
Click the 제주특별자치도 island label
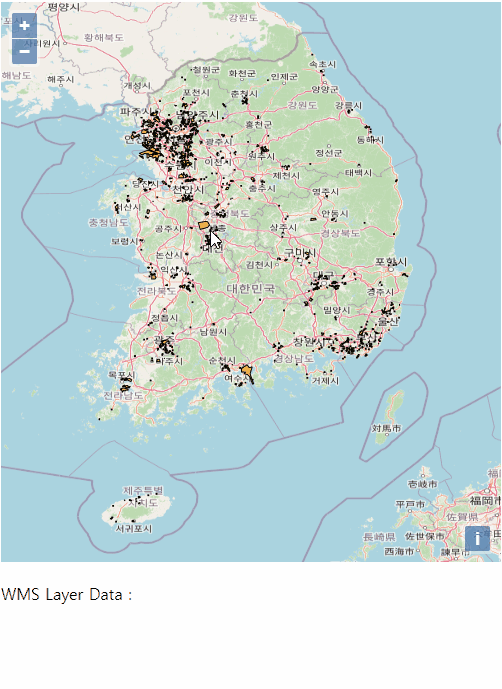[x=142, y=496]
